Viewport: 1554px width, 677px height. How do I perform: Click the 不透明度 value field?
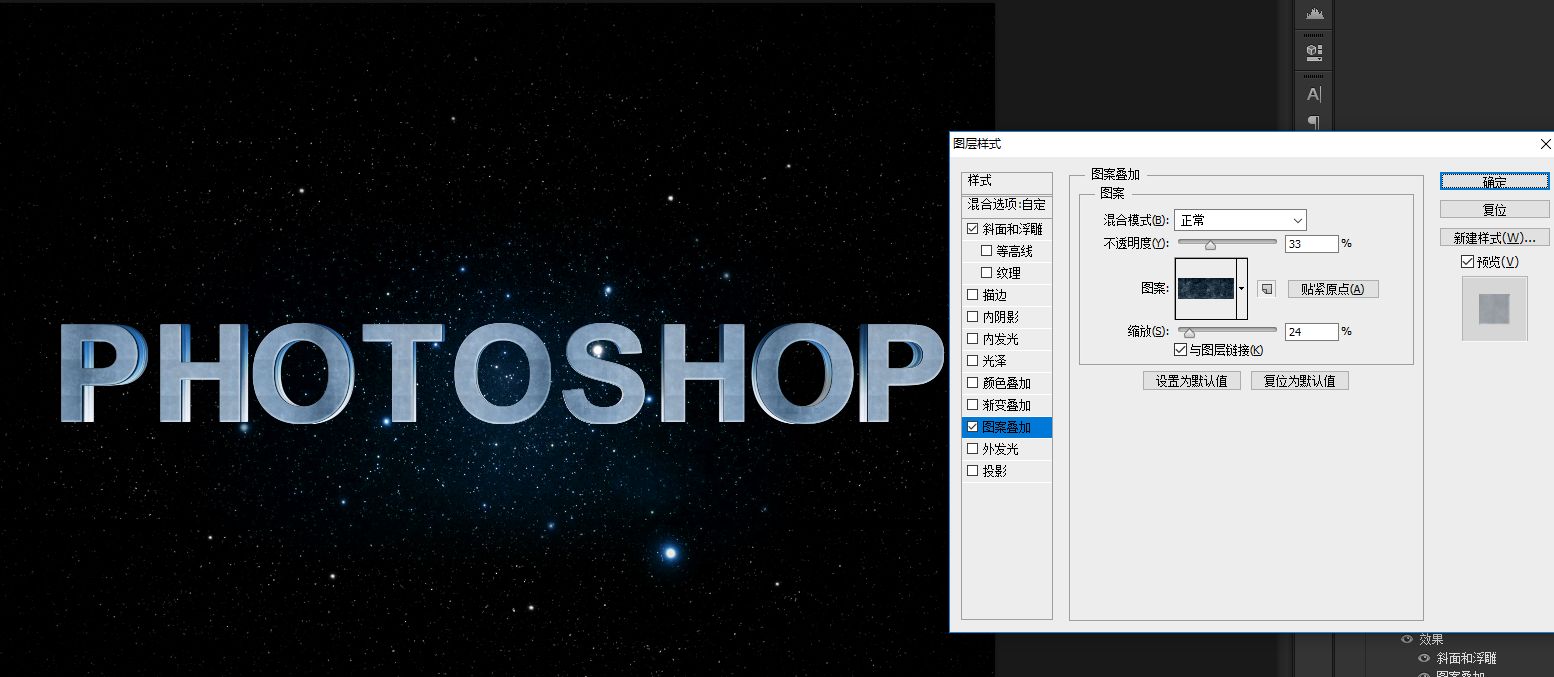[x=1311, y=244]
